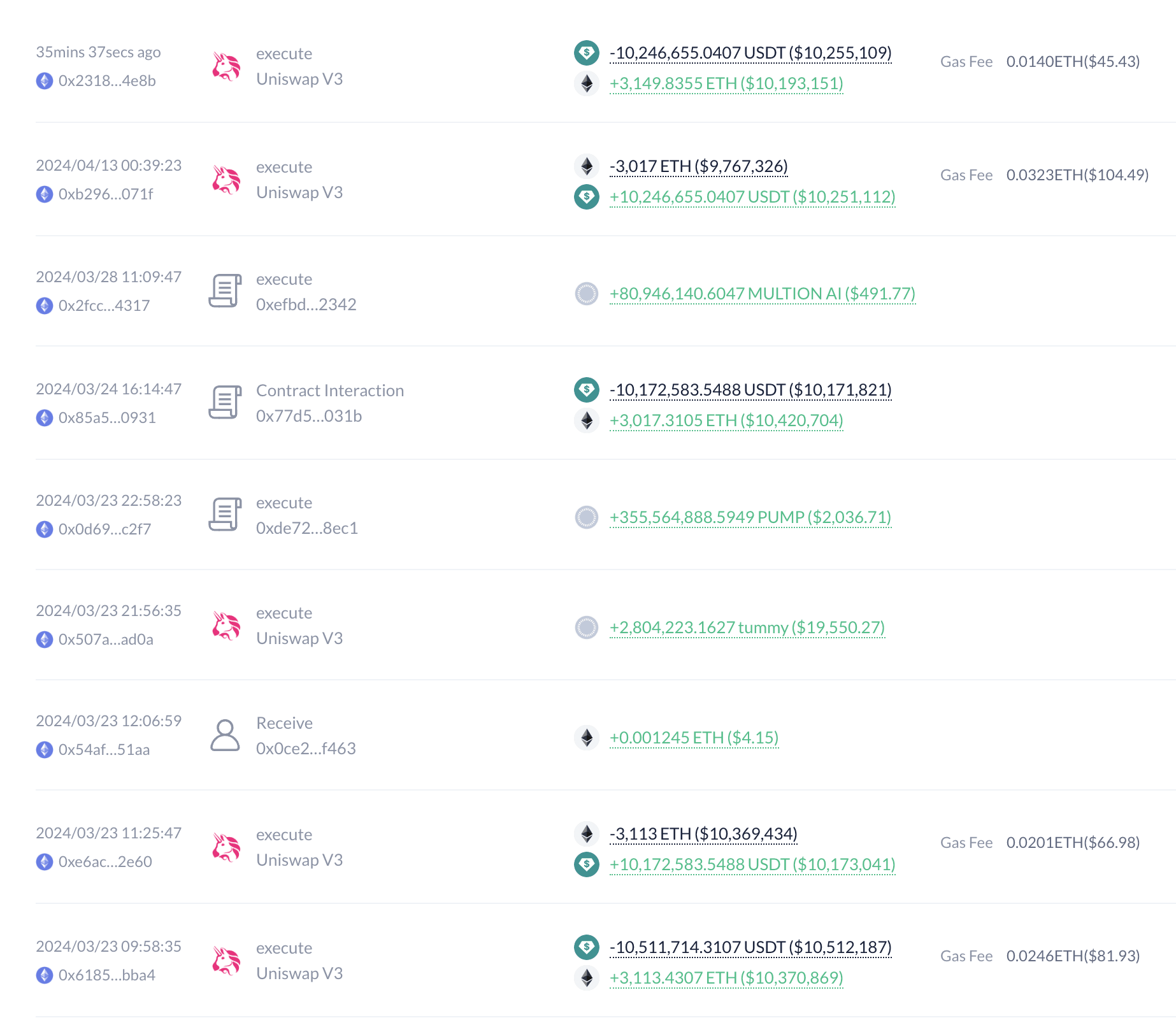Open transaction hash 0x6185...bba4

coord(105,975)
